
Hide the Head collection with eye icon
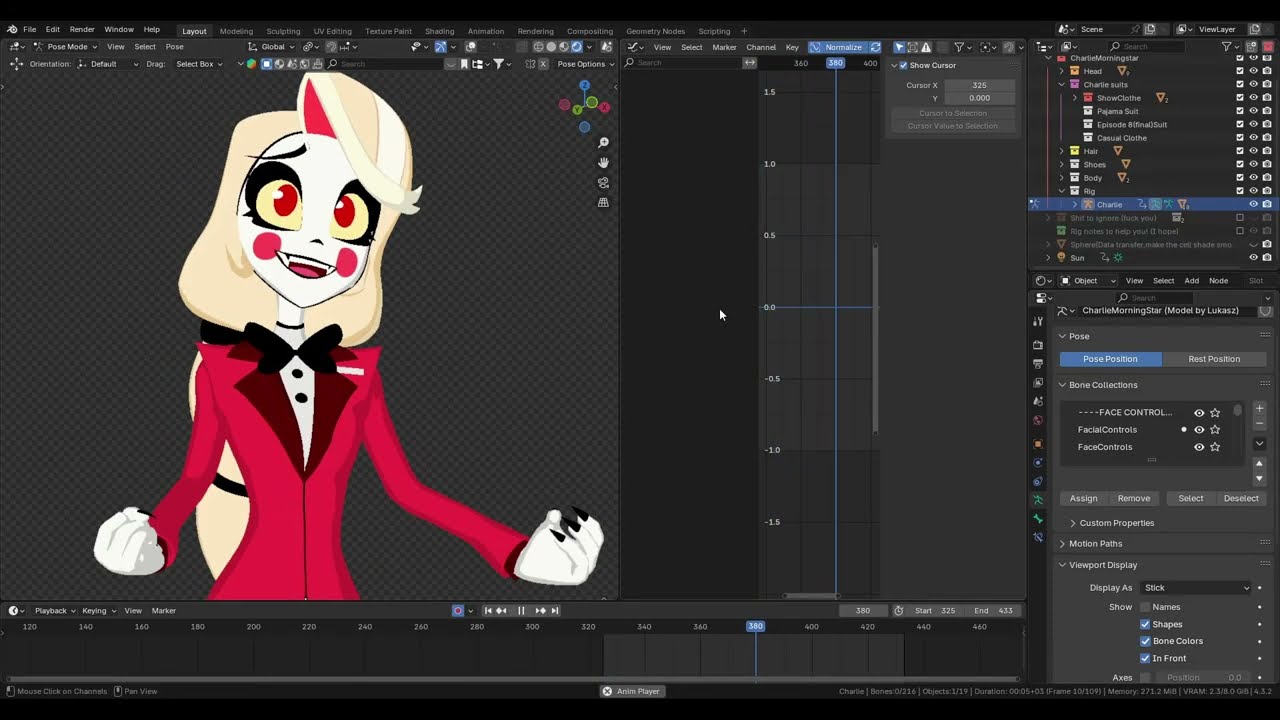pyautogui.click(x=1253, y=71)
